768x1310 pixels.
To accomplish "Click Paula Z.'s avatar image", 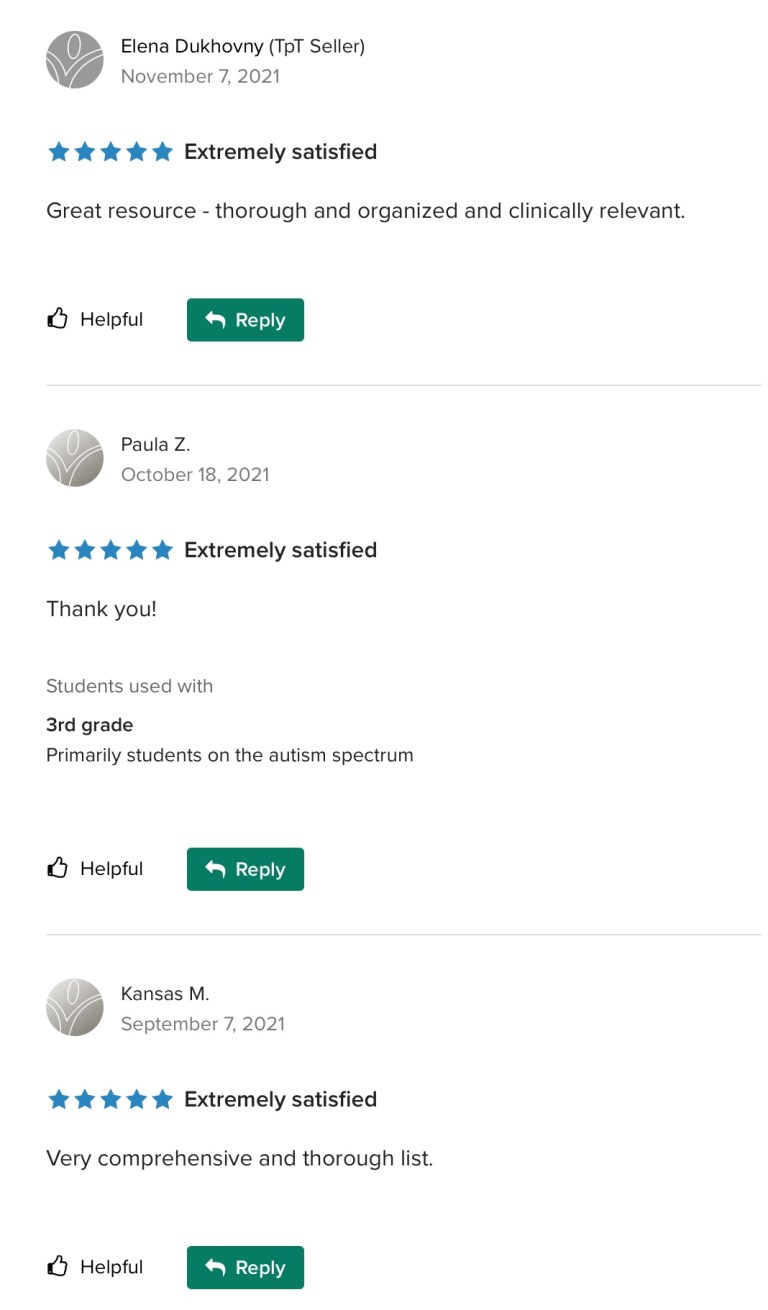I will pyautogui.click(x=74, y=458).
